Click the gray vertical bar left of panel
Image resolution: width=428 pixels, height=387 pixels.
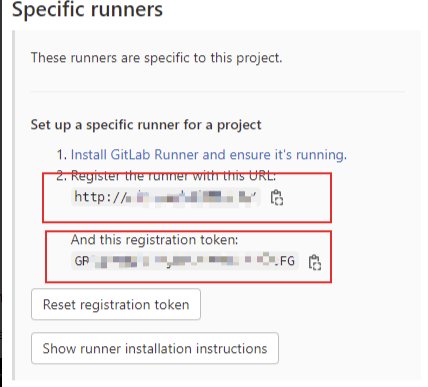point(14,205)
